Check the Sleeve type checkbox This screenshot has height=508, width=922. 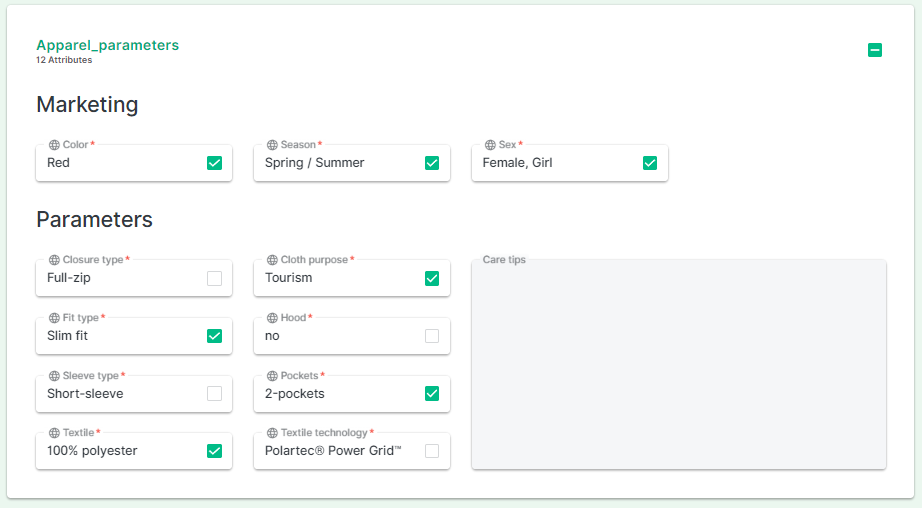(214, 394)
